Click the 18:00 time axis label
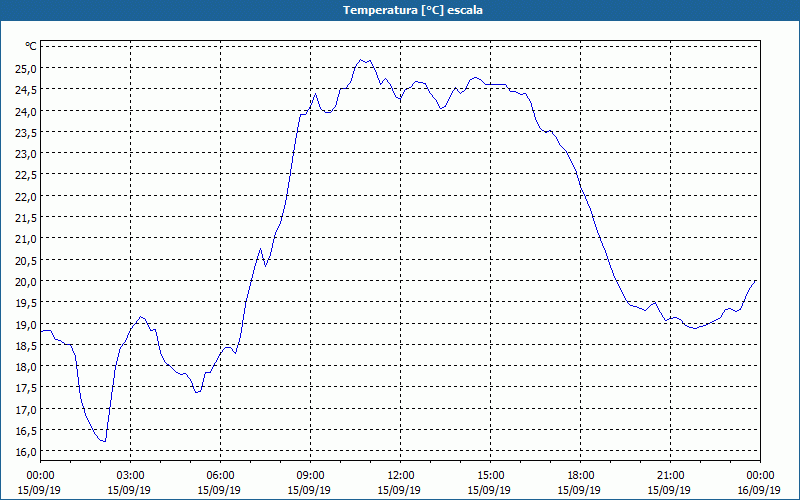This screenshot has width=800, height=500. click(x=580, y=476)
